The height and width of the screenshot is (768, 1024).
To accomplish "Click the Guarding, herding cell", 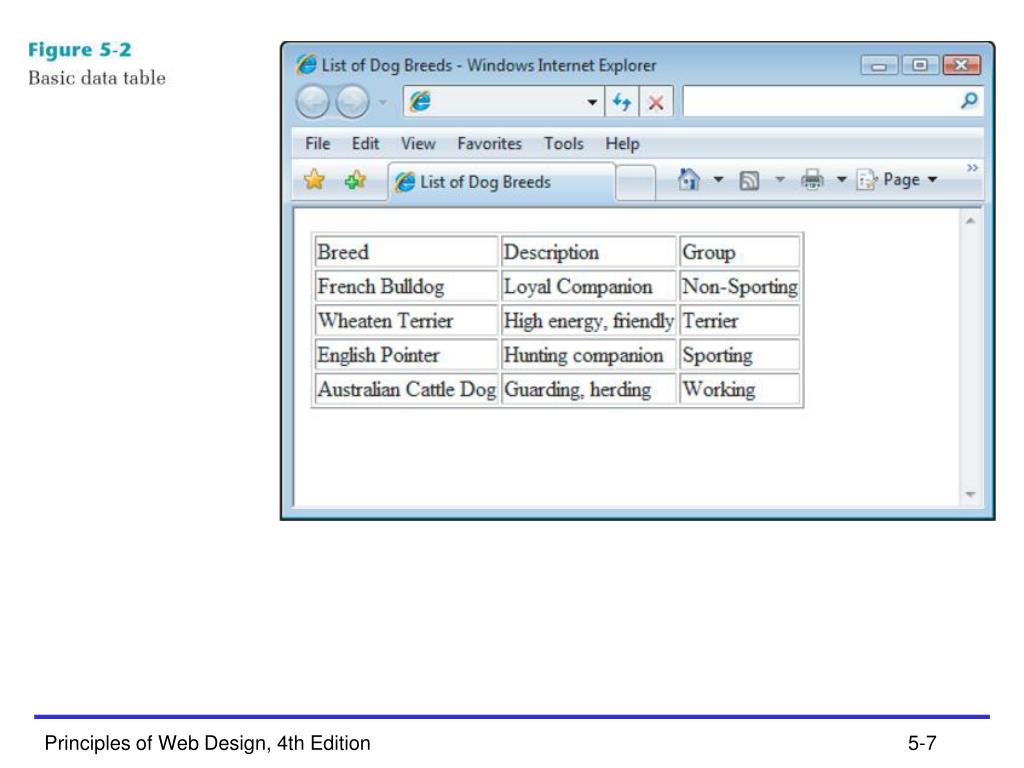I will click(588, 389).
